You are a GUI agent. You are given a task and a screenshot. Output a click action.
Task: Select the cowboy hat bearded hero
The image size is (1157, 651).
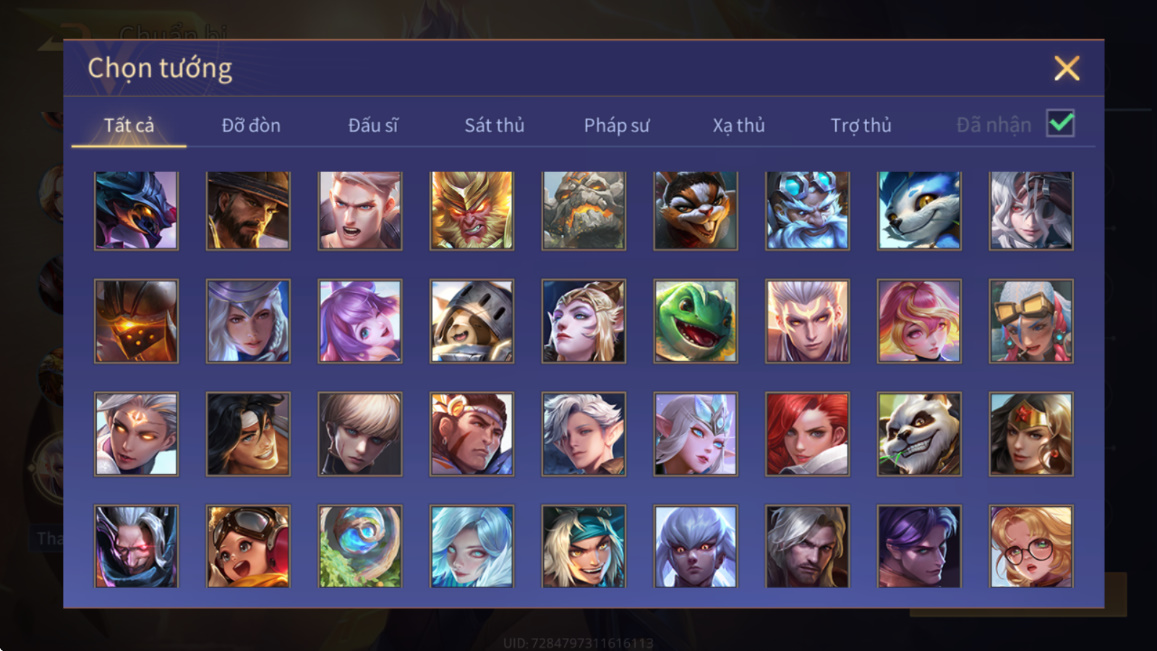pos(248,210)
